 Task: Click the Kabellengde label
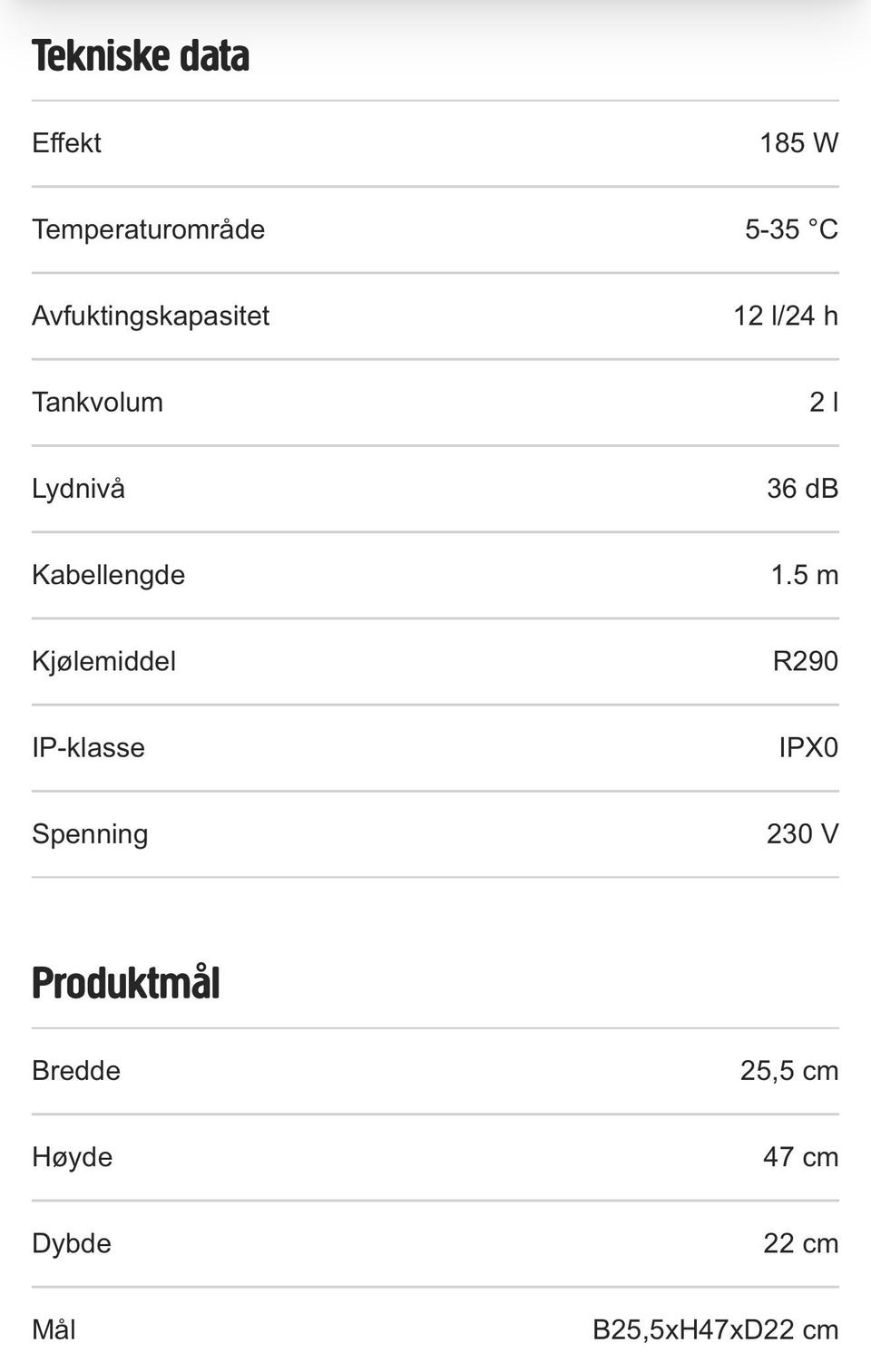coord(108,575)
